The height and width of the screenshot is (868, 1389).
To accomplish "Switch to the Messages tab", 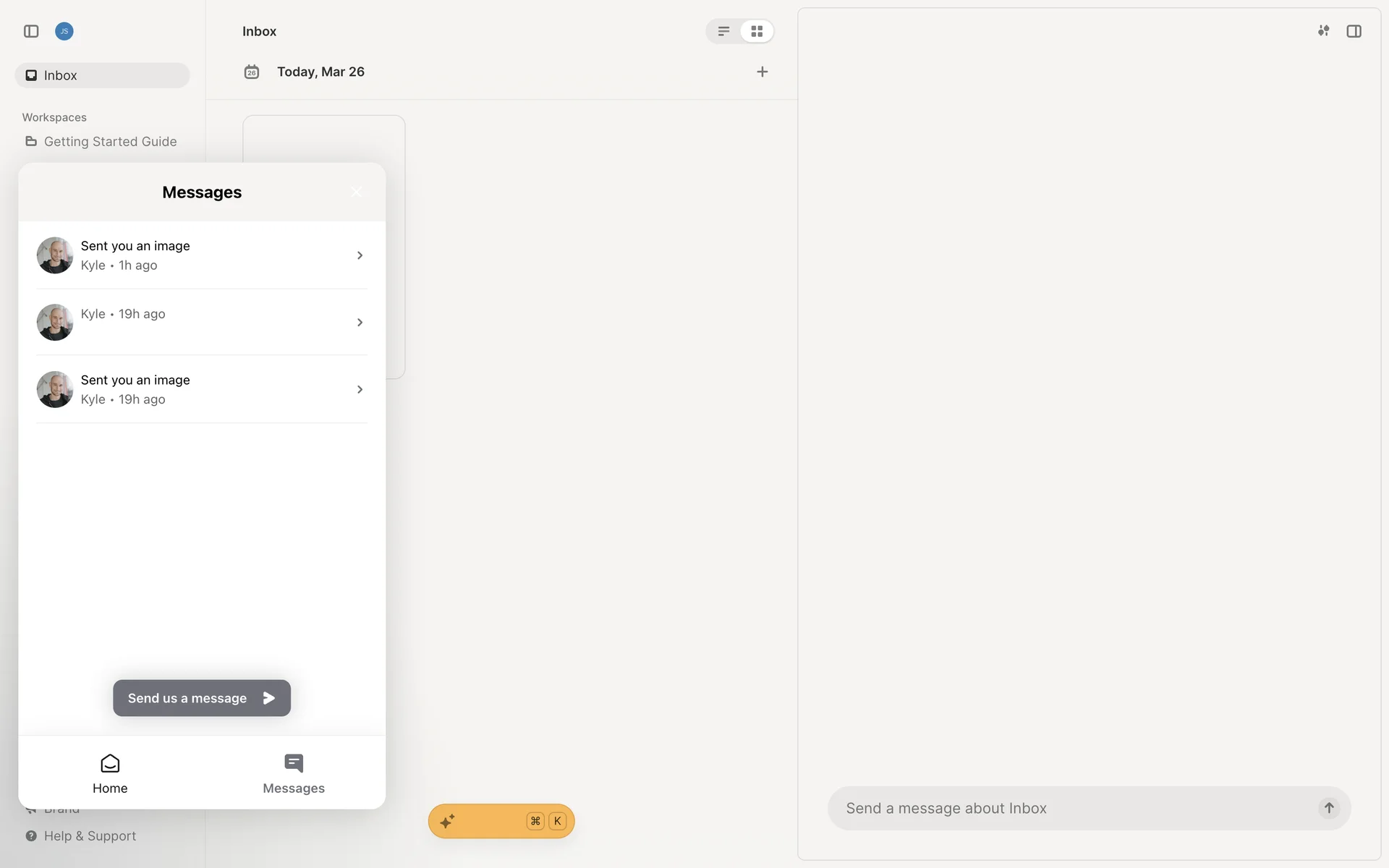I will click(294, 773).
